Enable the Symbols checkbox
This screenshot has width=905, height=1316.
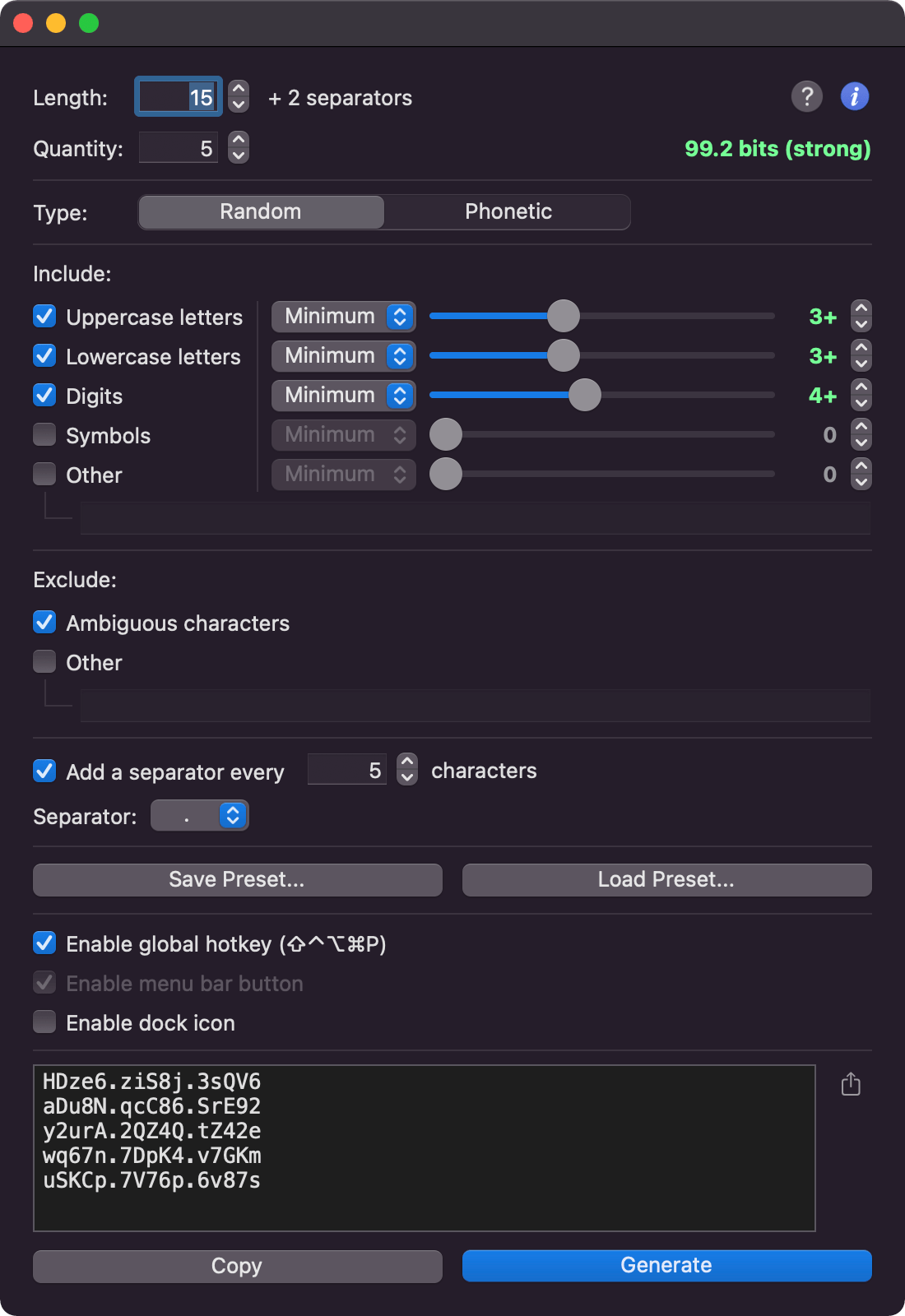[44, 434]
